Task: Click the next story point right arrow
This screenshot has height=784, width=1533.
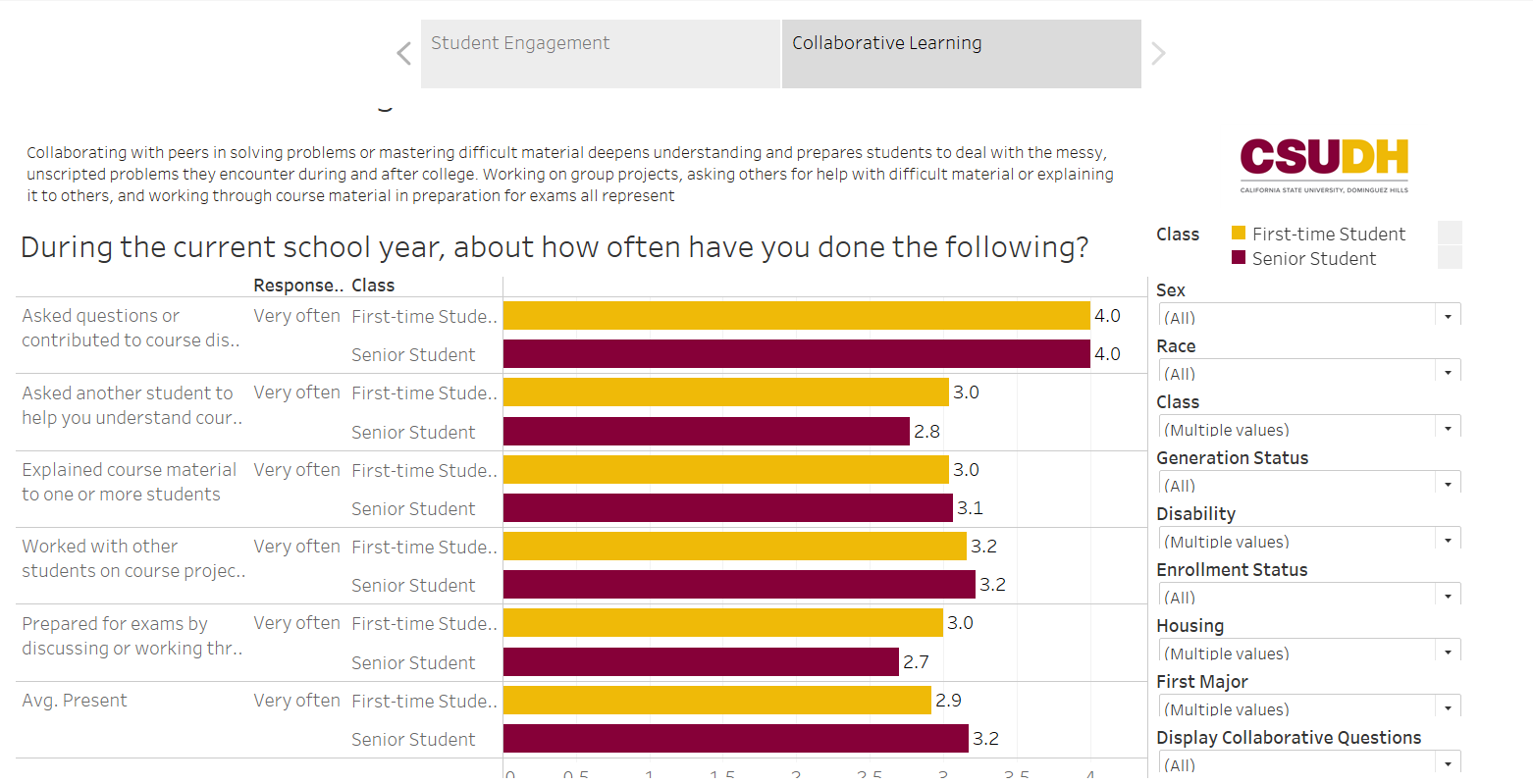Action: 1158,54
